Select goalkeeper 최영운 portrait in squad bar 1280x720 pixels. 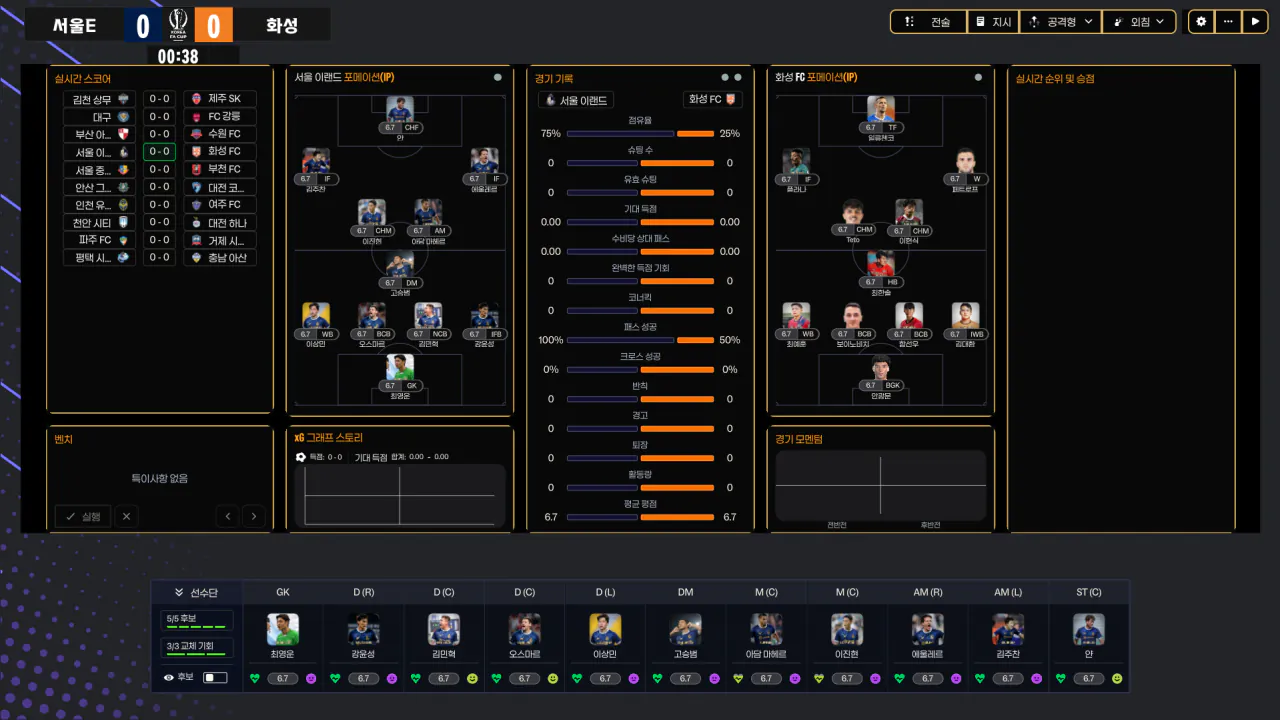[x=283, y=629]
